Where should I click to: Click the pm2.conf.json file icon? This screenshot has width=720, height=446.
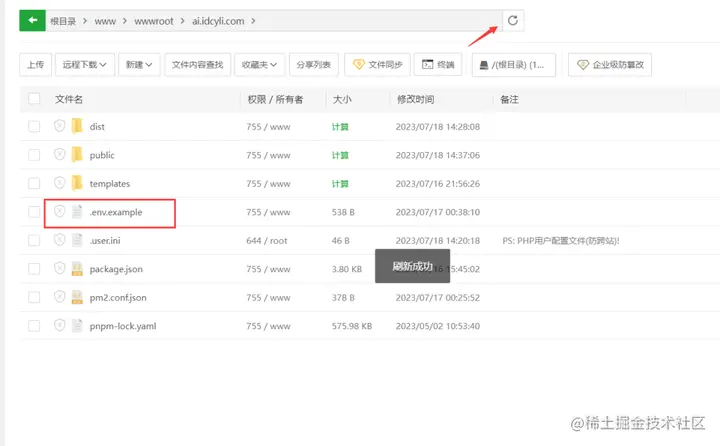(77, 297)
